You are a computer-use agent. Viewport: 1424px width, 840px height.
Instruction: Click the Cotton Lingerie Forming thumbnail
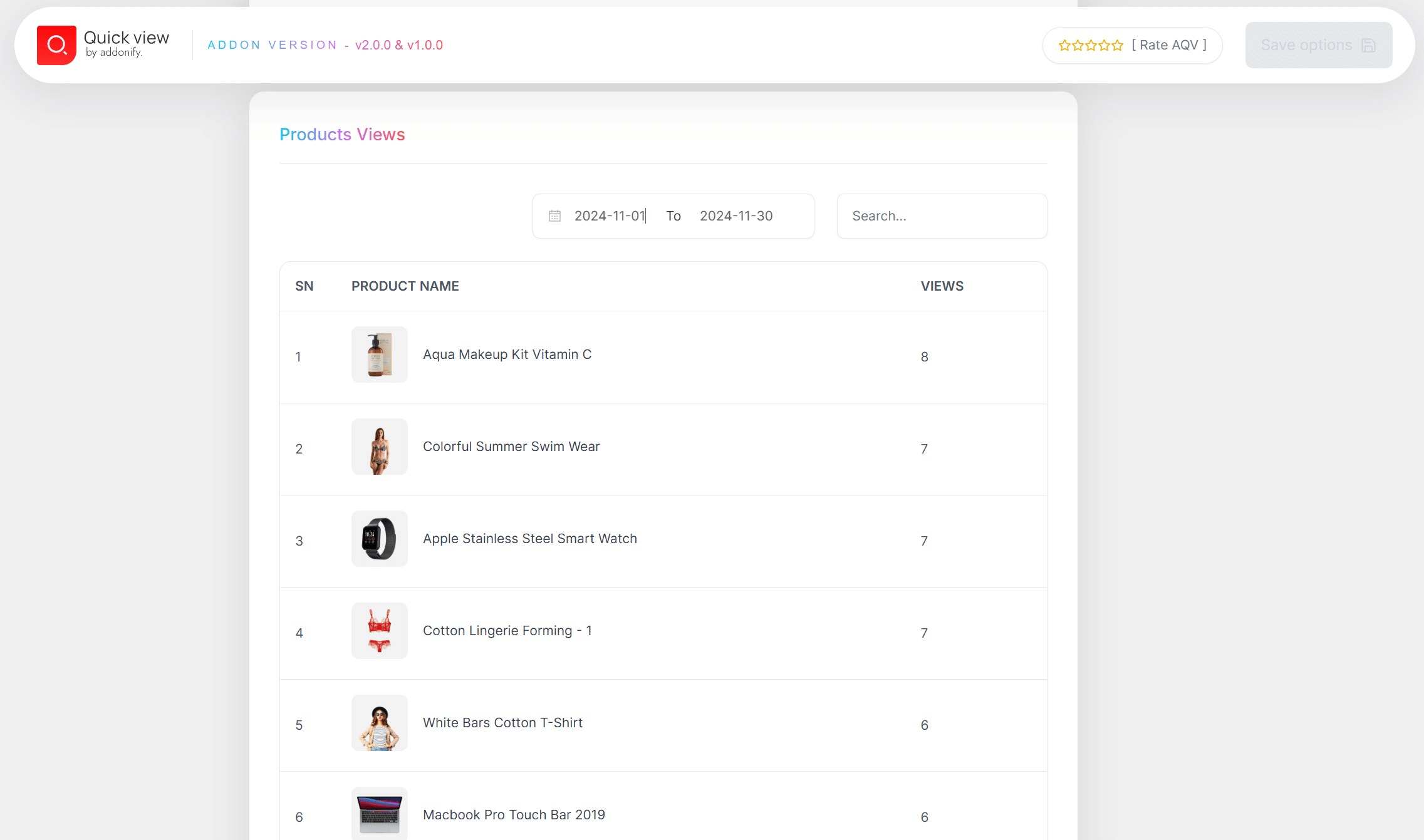coord(379,631)
